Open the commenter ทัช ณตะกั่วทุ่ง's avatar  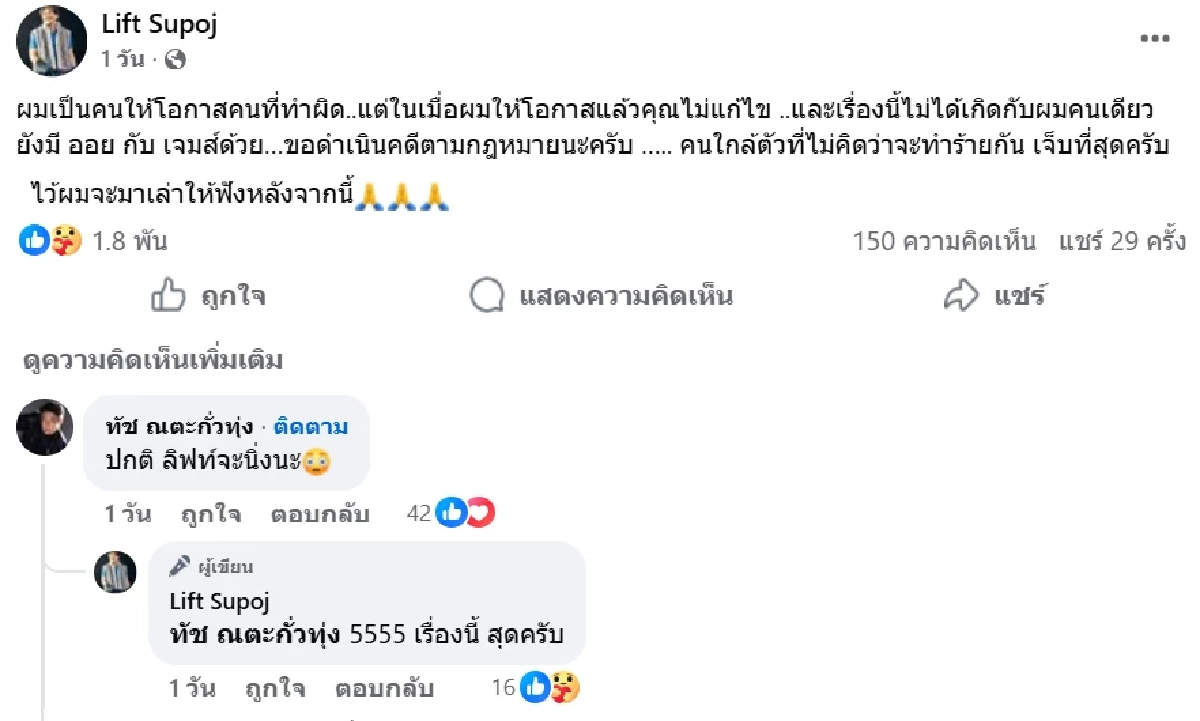click(45, 427)
